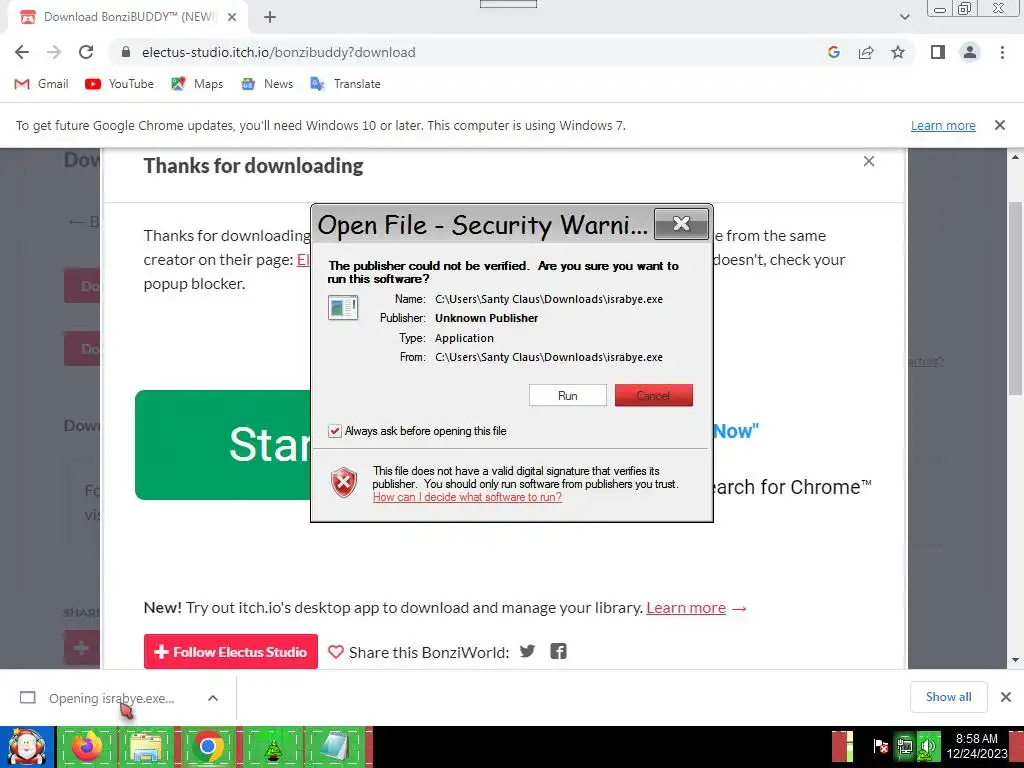Open a new browser tab

pos(270,17)
